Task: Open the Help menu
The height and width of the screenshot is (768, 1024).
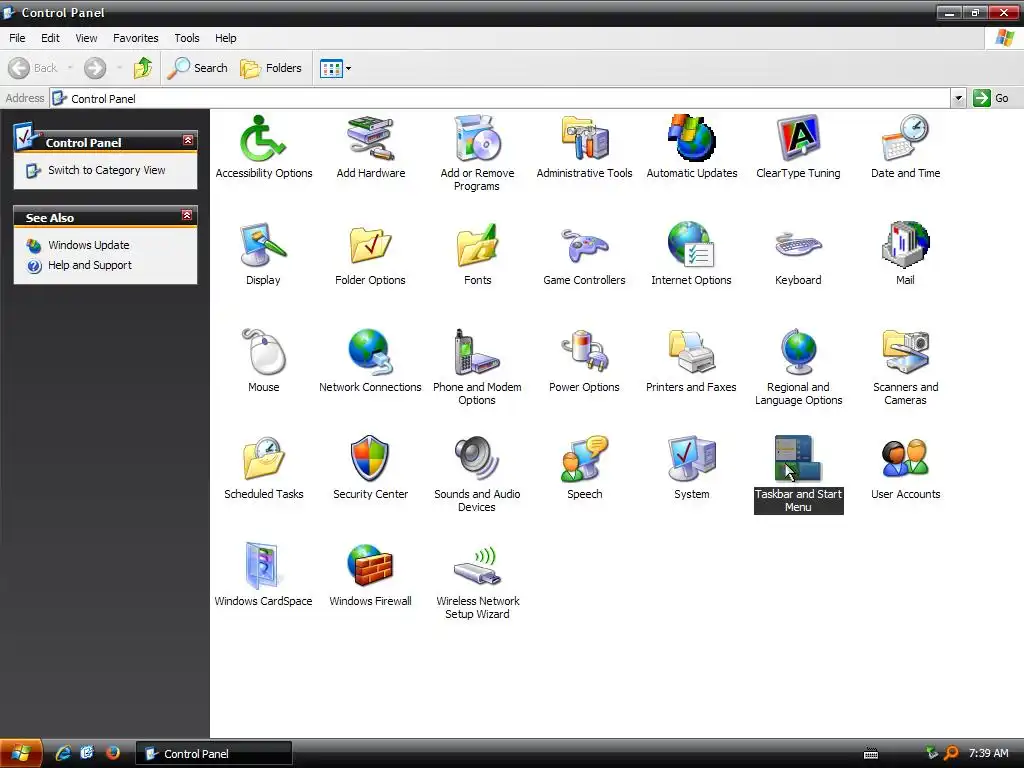Action: pos(225,38)
